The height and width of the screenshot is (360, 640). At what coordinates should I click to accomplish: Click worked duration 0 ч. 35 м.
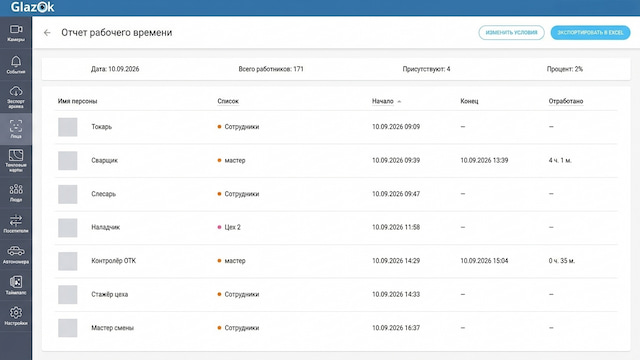click(562, 261)
